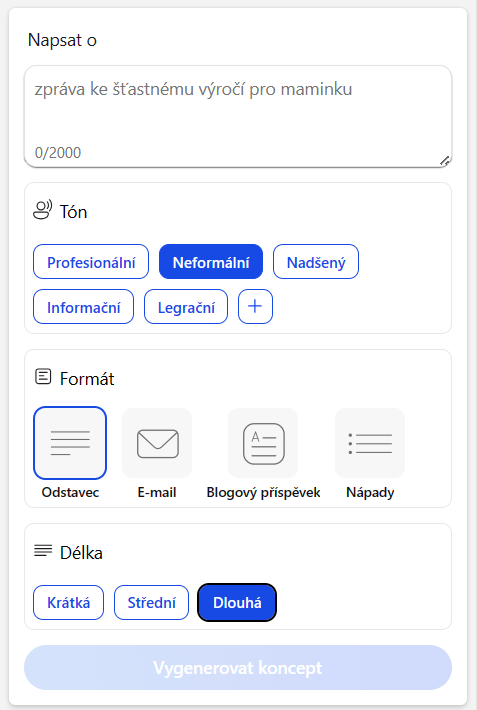Image resolution: width=477 pixels, height=710 pixels.
Task: Set tone to Neformální
Action: [x=211, y=262]
